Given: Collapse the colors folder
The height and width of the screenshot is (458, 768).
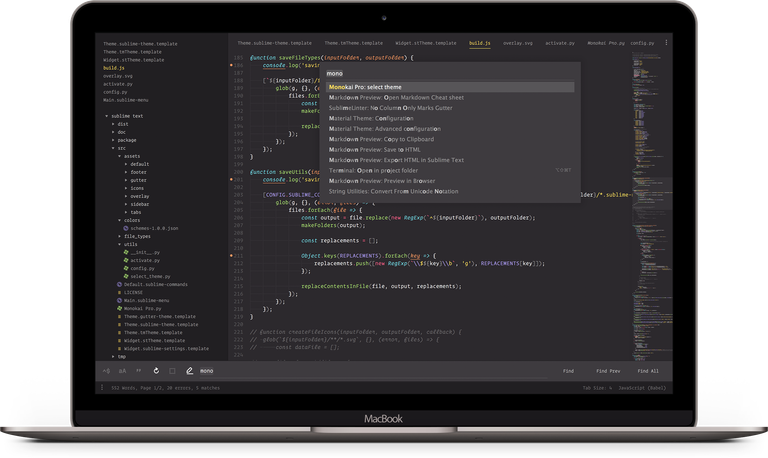Looking at the screenshot, I should click(120, 220).
